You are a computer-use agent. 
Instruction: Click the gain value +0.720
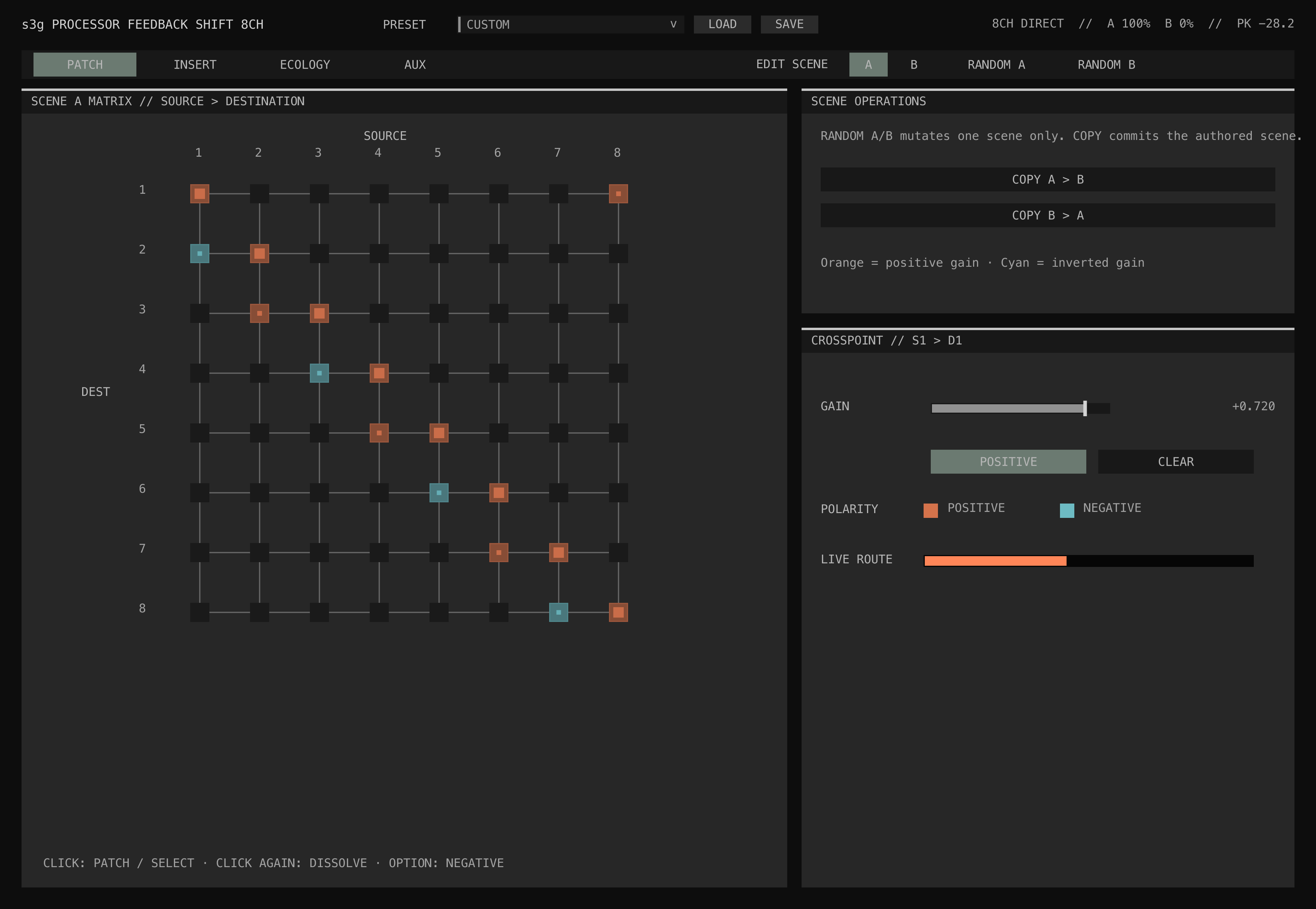click(x=1253, y=406)
